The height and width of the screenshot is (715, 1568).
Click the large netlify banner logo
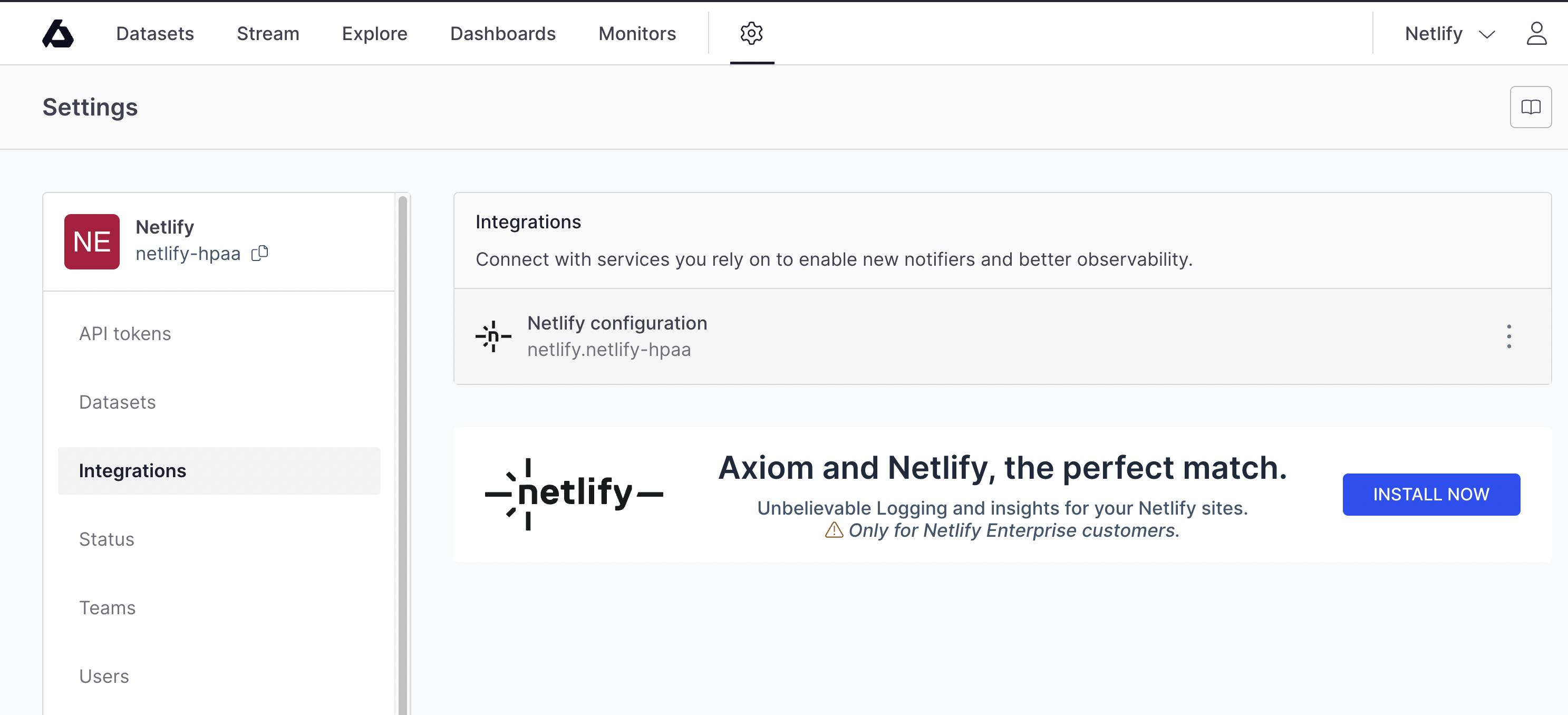click(574, 494)
